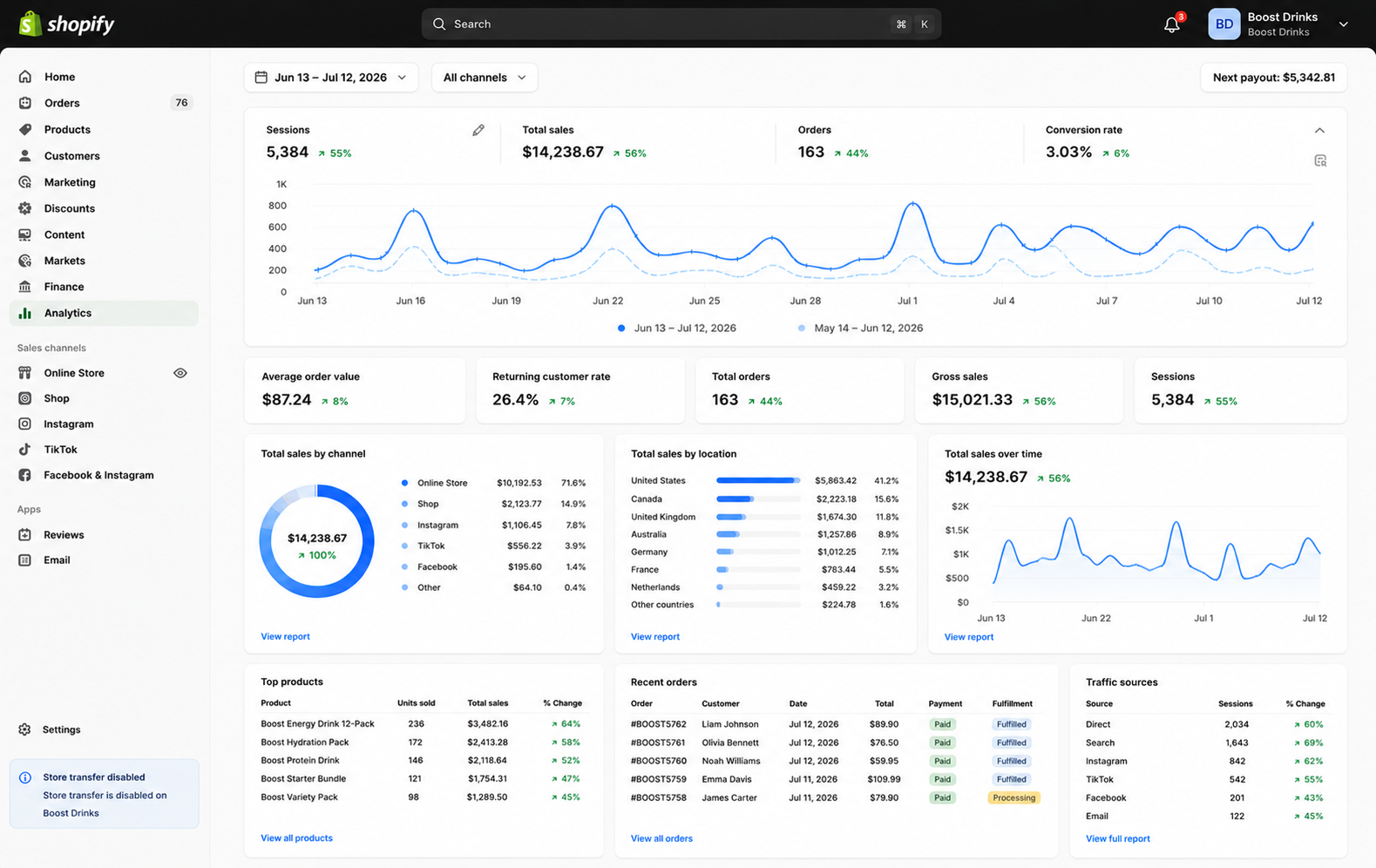Click the BD account avatar
Viewport: 1376px width, 868px height.
pos(1223,24)
